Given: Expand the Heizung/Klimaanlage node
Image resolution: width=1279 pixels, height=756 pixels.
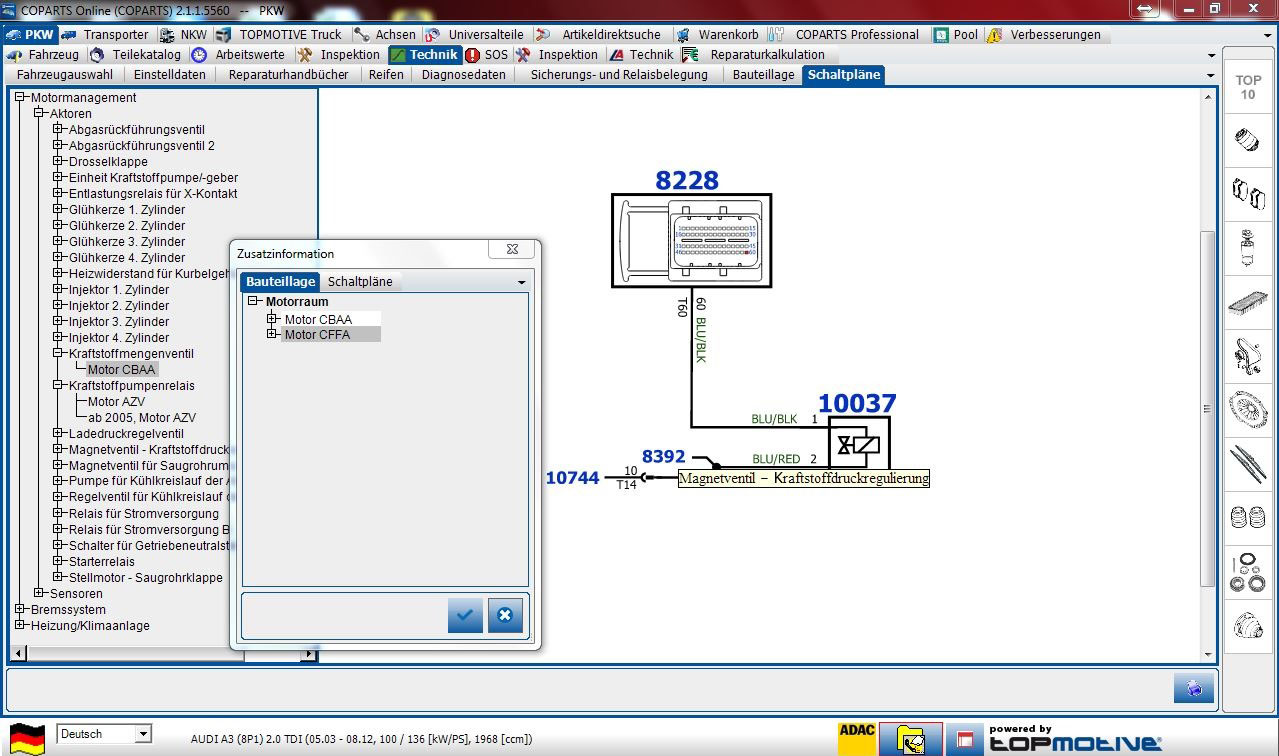Looking at the screenshot, I should click(20, 626).
